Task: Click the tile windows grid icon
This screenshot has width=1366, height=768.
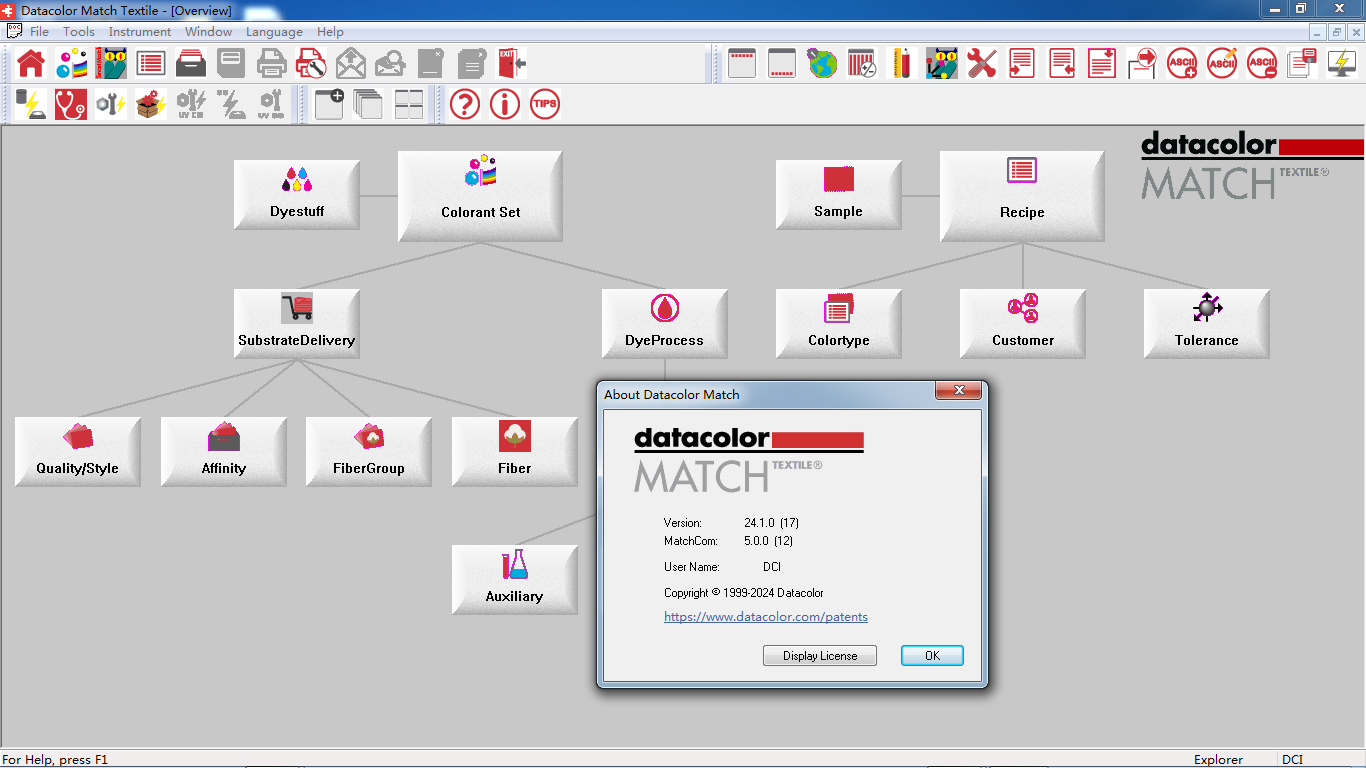Action: [x=409, y=104]
